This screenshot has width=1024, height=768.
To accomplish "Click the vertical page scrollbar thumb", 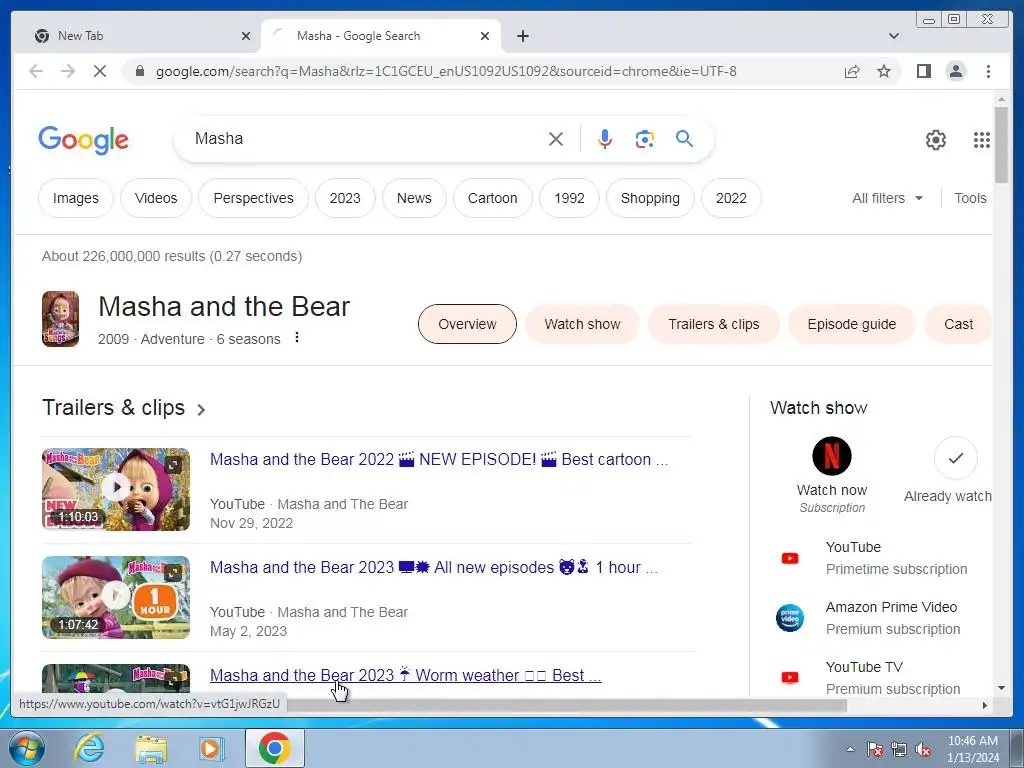I will click(x=1001, y=145).
